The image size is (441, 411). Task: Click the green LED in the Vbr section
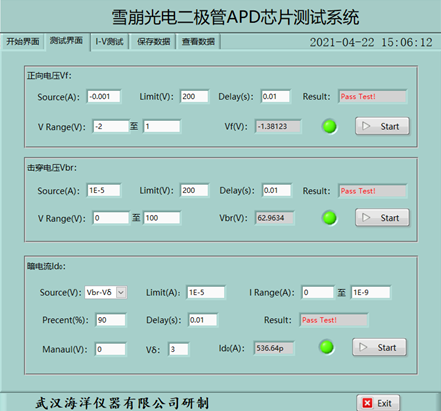pyautogui.click(x=330, y=218)
